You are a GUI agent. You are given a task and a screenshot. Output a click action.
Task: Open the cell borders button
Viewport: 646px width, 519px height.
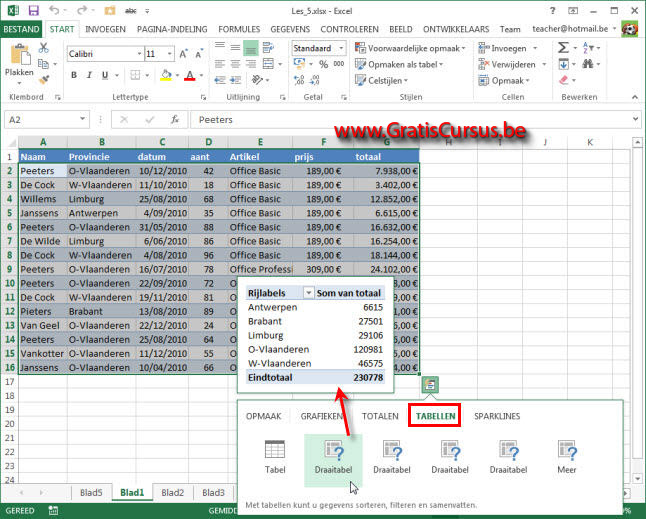(x=135, y=75)
